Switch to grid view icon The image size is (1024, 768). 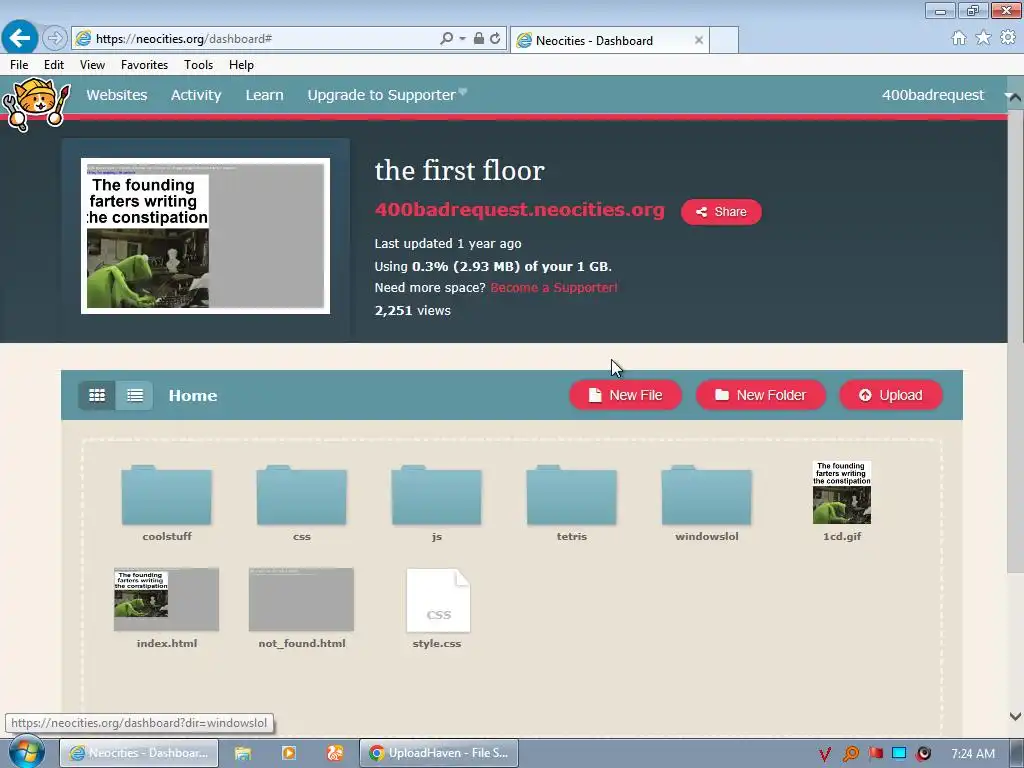pos(97,395)
